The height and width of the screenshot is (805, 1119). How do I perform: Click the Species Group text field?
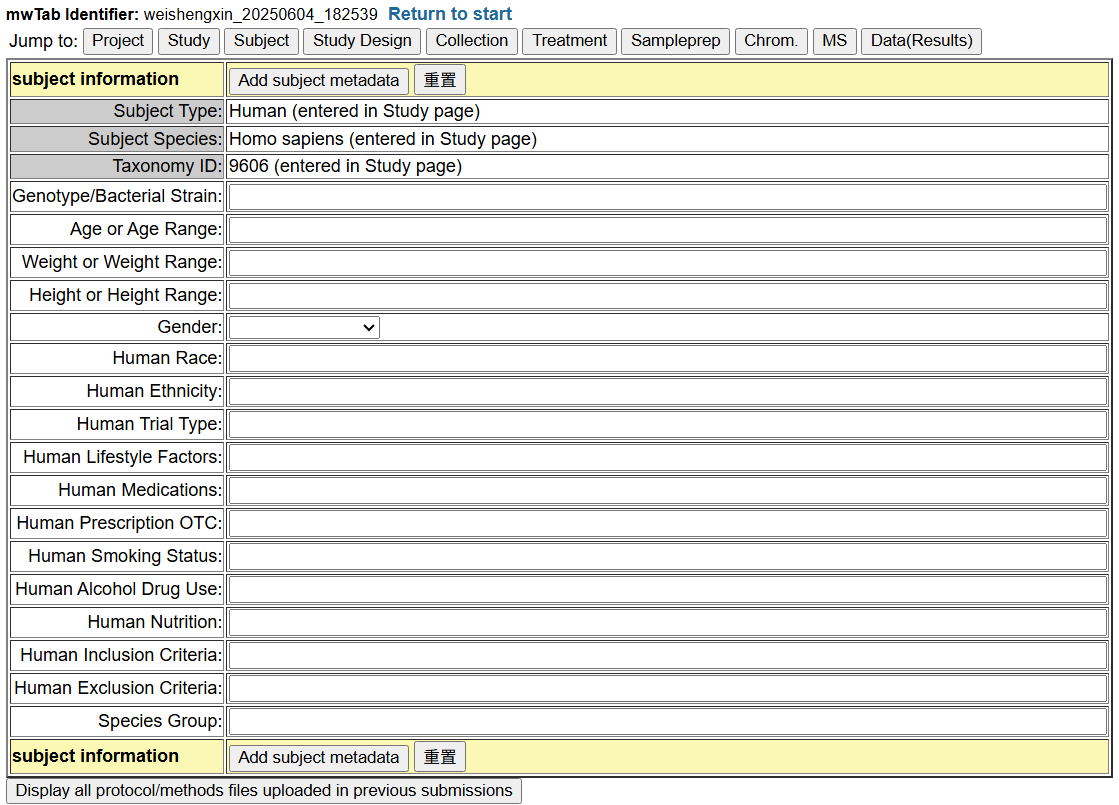[x=667, y=721]
